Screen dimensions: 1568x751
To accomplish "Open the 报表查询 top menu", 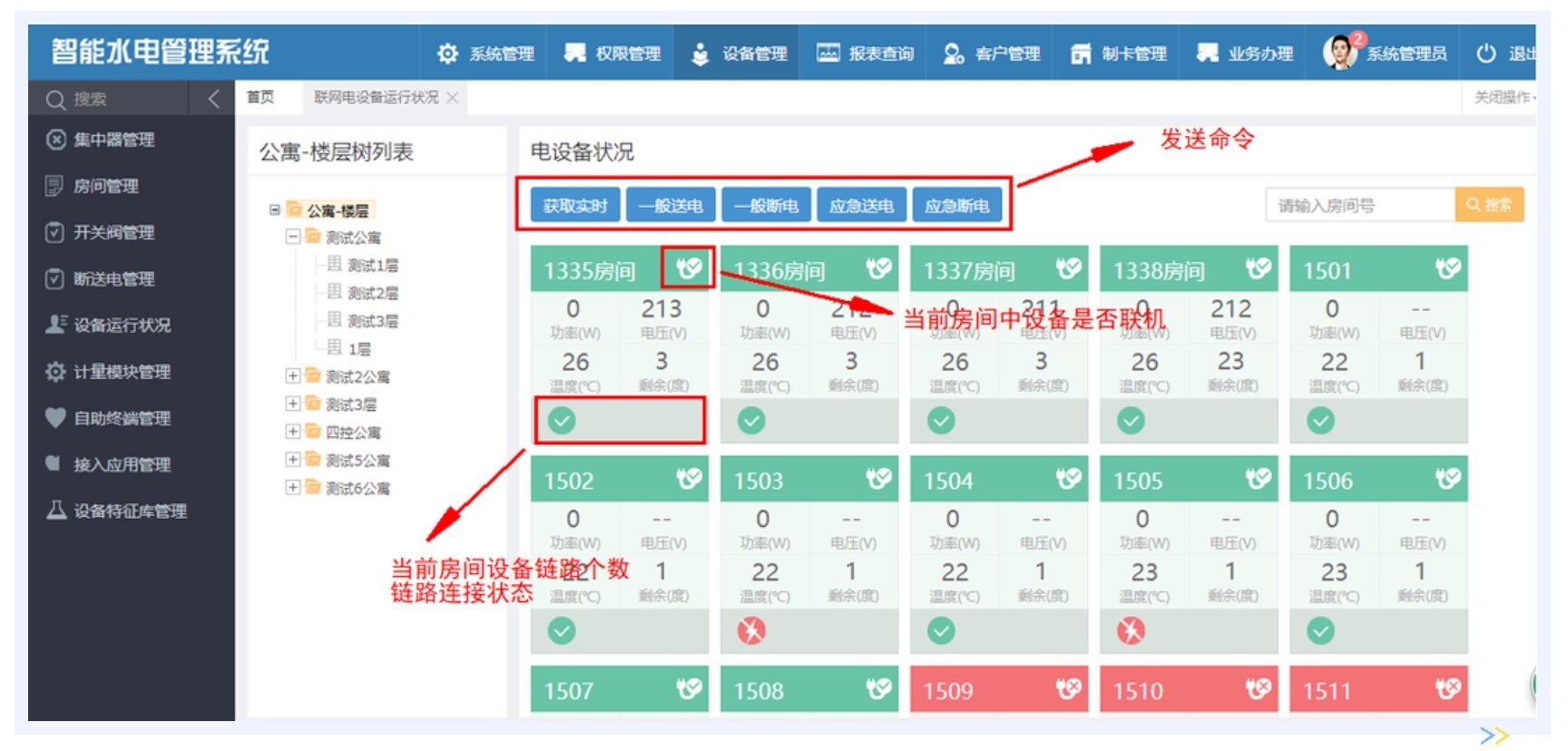I will tap(864, 54).
